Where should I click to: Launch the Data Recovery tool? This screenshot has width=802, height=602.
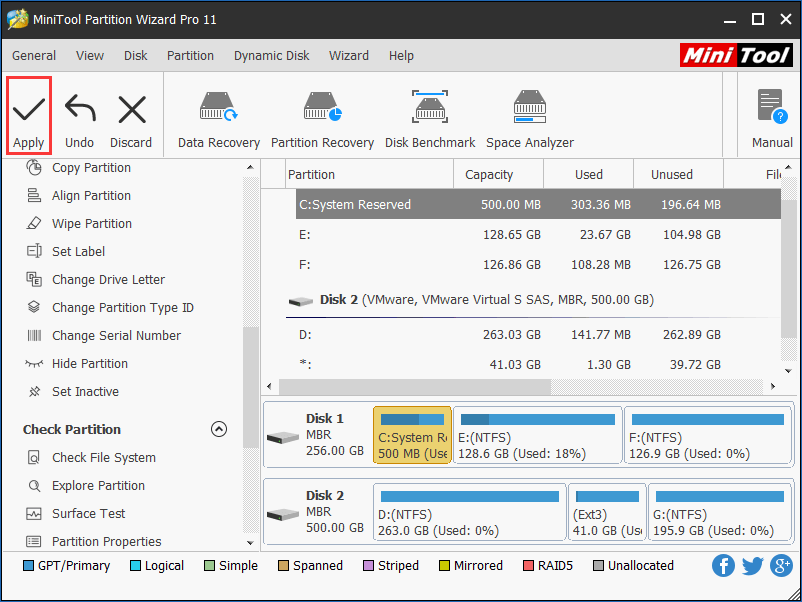click(x=219, y=120)
